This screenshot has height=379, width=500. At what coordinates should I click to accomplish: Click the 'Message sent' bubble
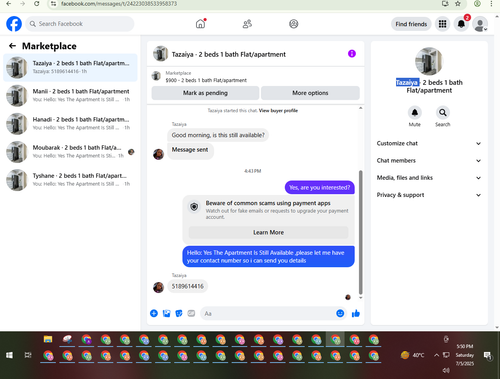coord(190,150)
